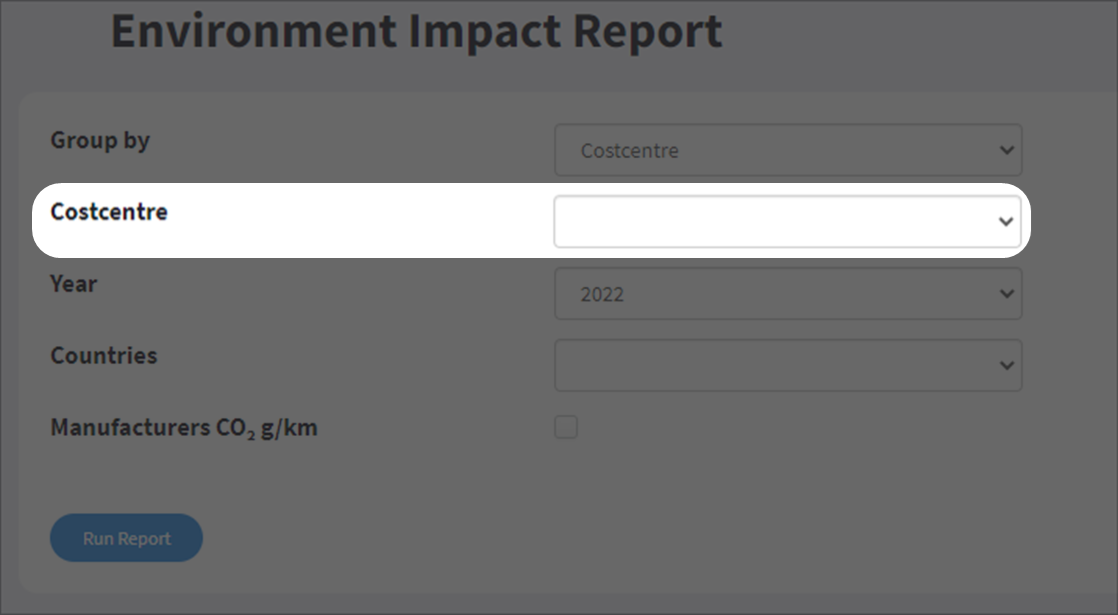Click the Year label

(73, 284)
